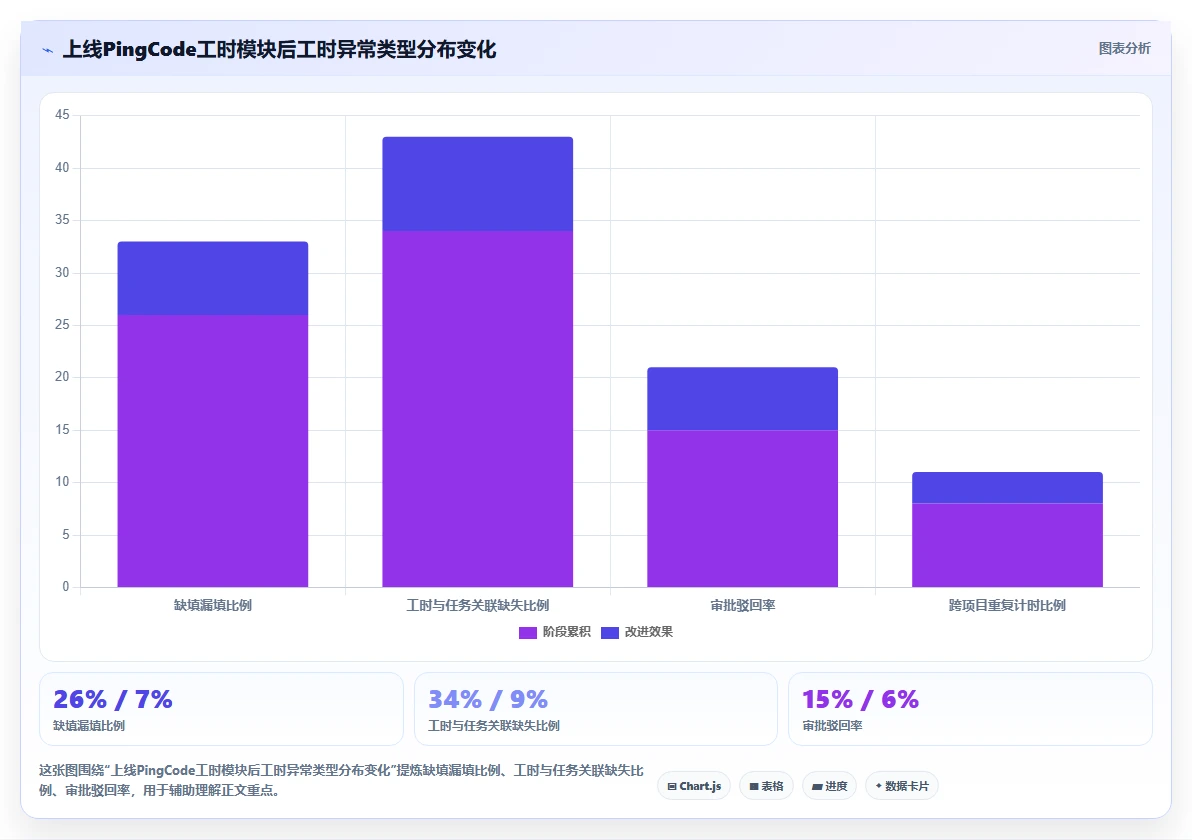Click the y-axis value 0

(65, 586)
